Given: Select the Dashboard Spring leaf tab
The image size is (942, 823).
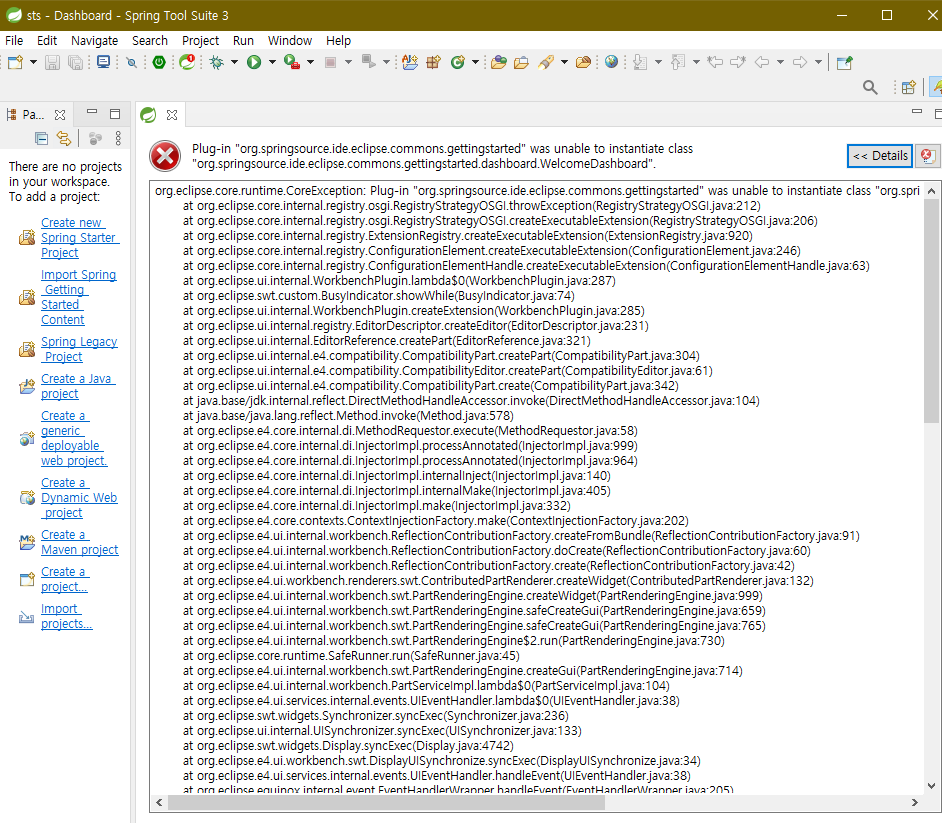Looking at the screenshot, I should pos(148,114).
